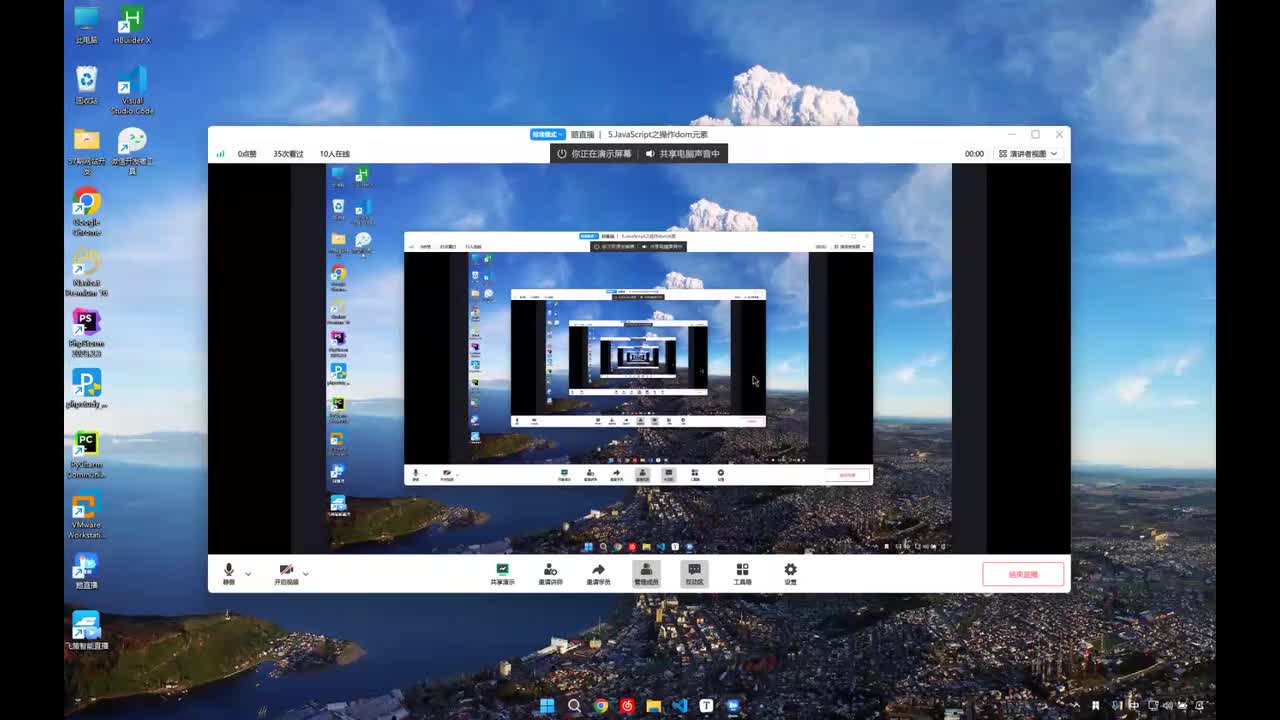Select the Navicat Premium desktop shortcut

coord(87,273)
